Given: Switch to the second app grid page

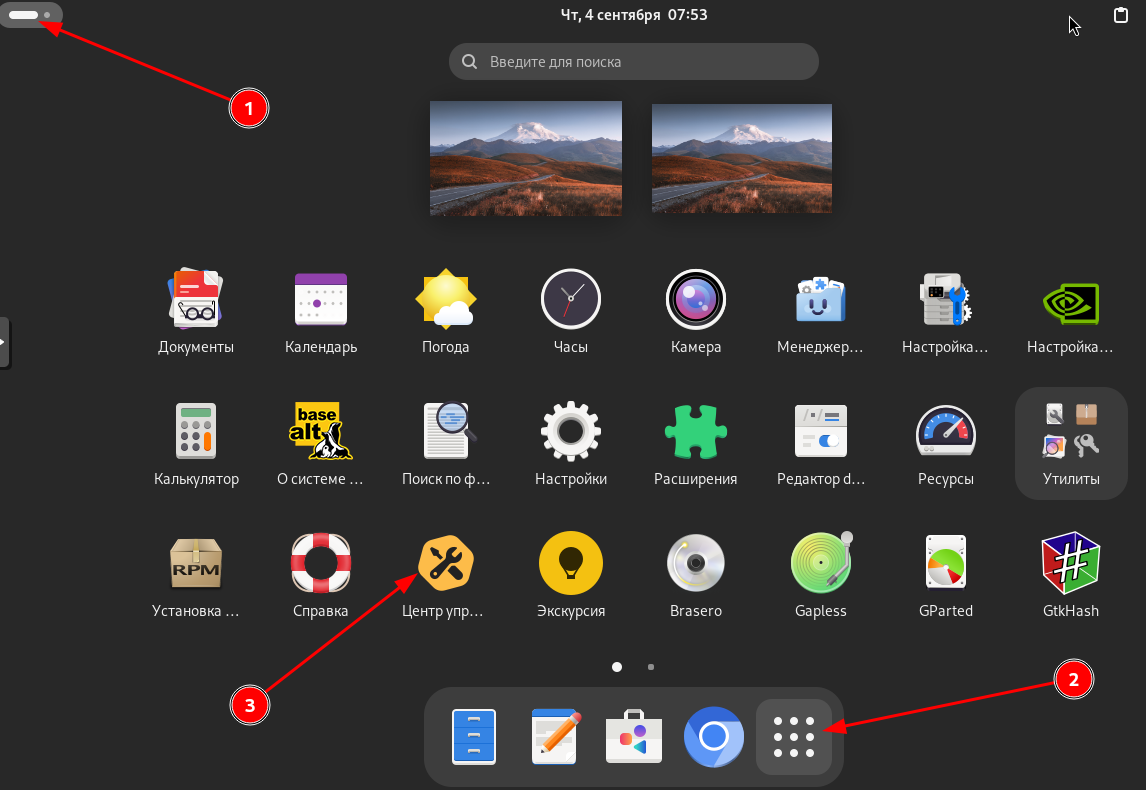Looking at the screenshot, I should click(651, 666).
